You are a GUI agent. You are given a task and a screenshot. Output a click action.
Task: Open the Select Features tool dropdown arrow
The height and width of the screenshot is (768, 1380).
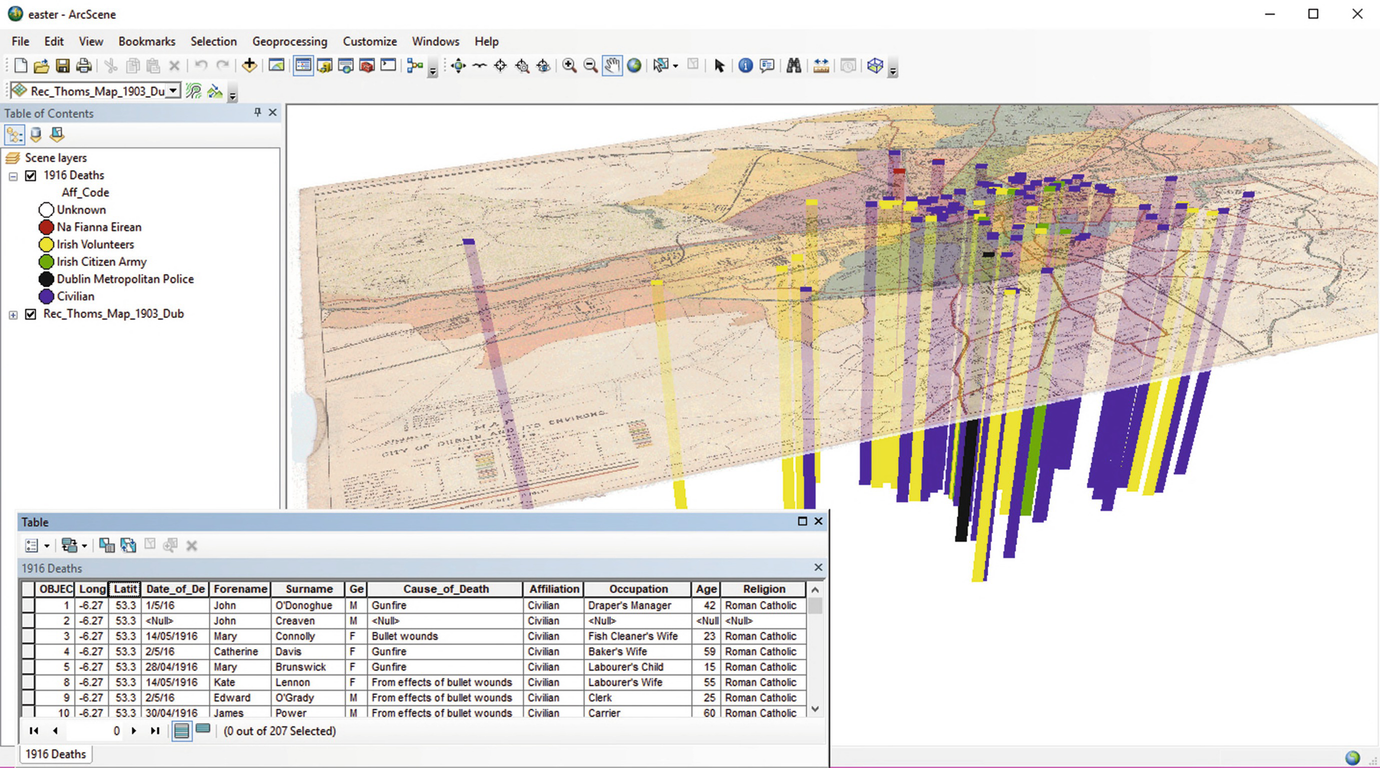[676, 66]
